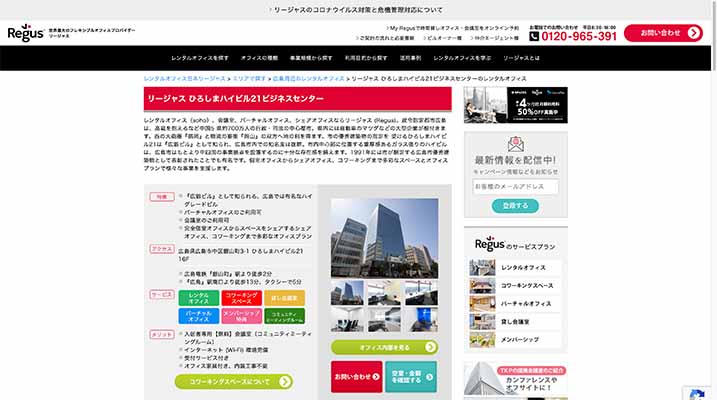Select the bottom-row middle interior thumbnail
Image resolution: width=717 pixels, height=400 pixels.
(x=385, y=320)
